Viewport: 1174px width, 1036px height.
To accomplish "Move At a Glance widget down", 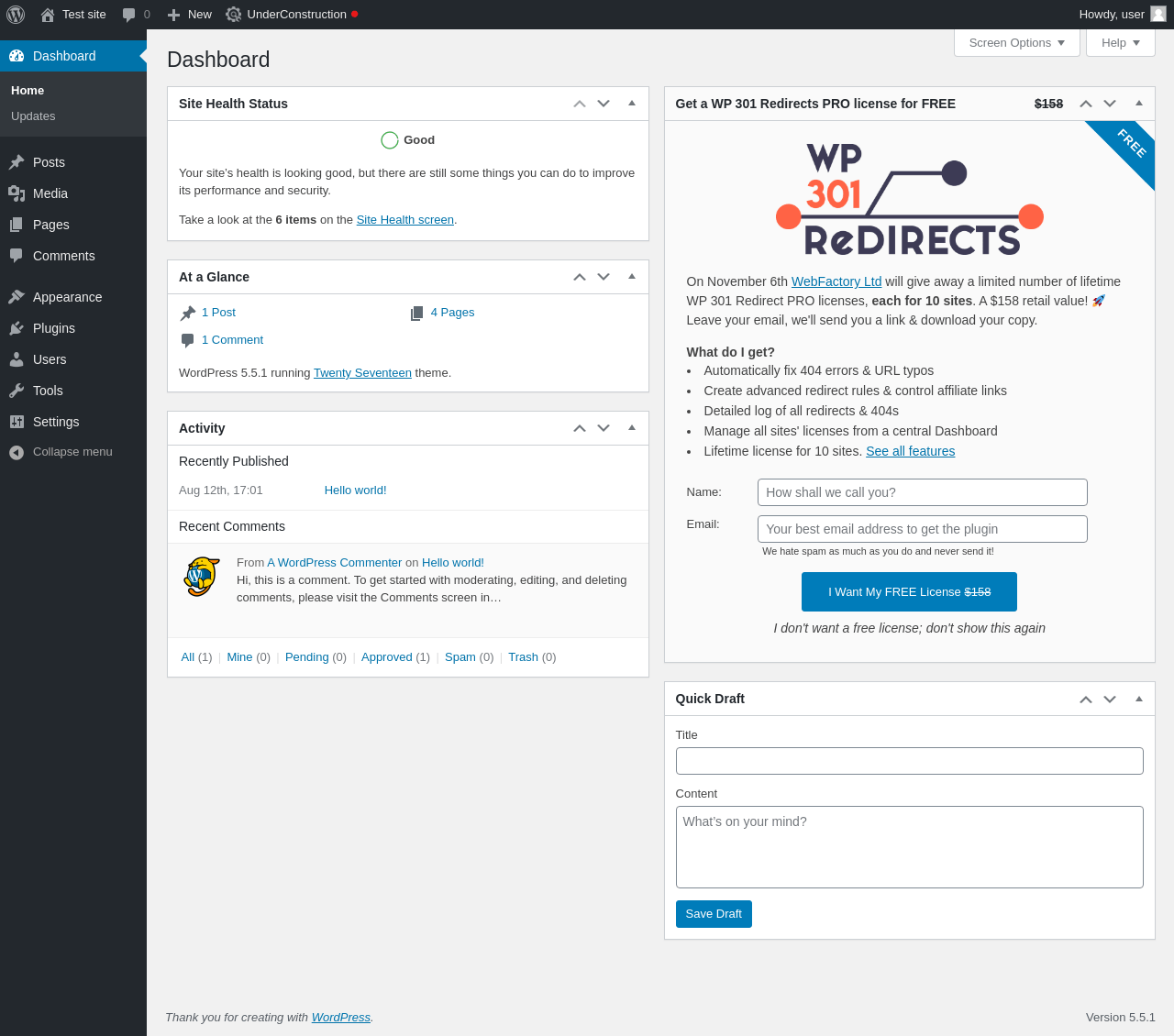I will tap(604, 277).
